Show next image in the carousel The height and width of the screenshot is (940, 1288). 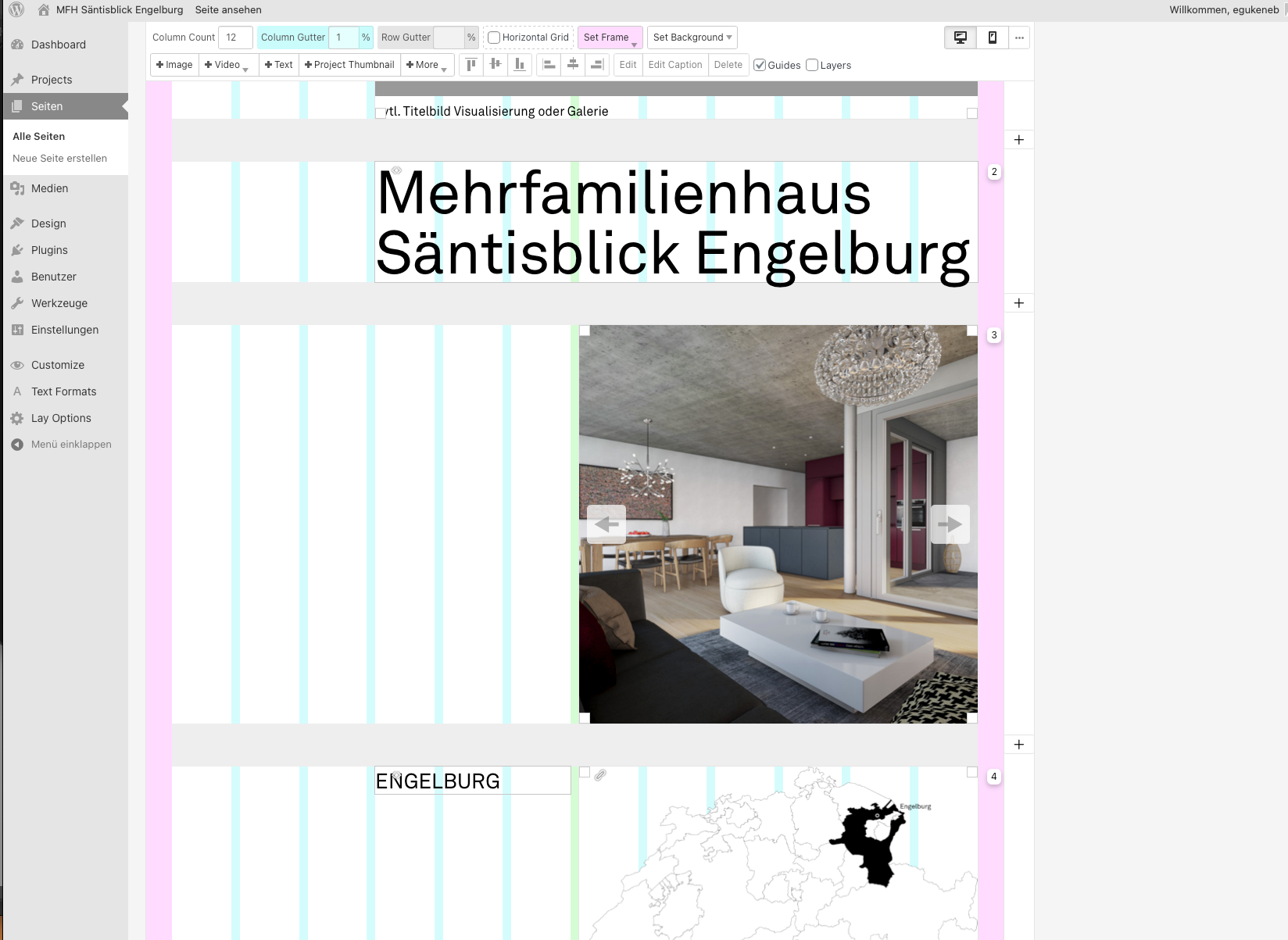(x=950, y=524)
